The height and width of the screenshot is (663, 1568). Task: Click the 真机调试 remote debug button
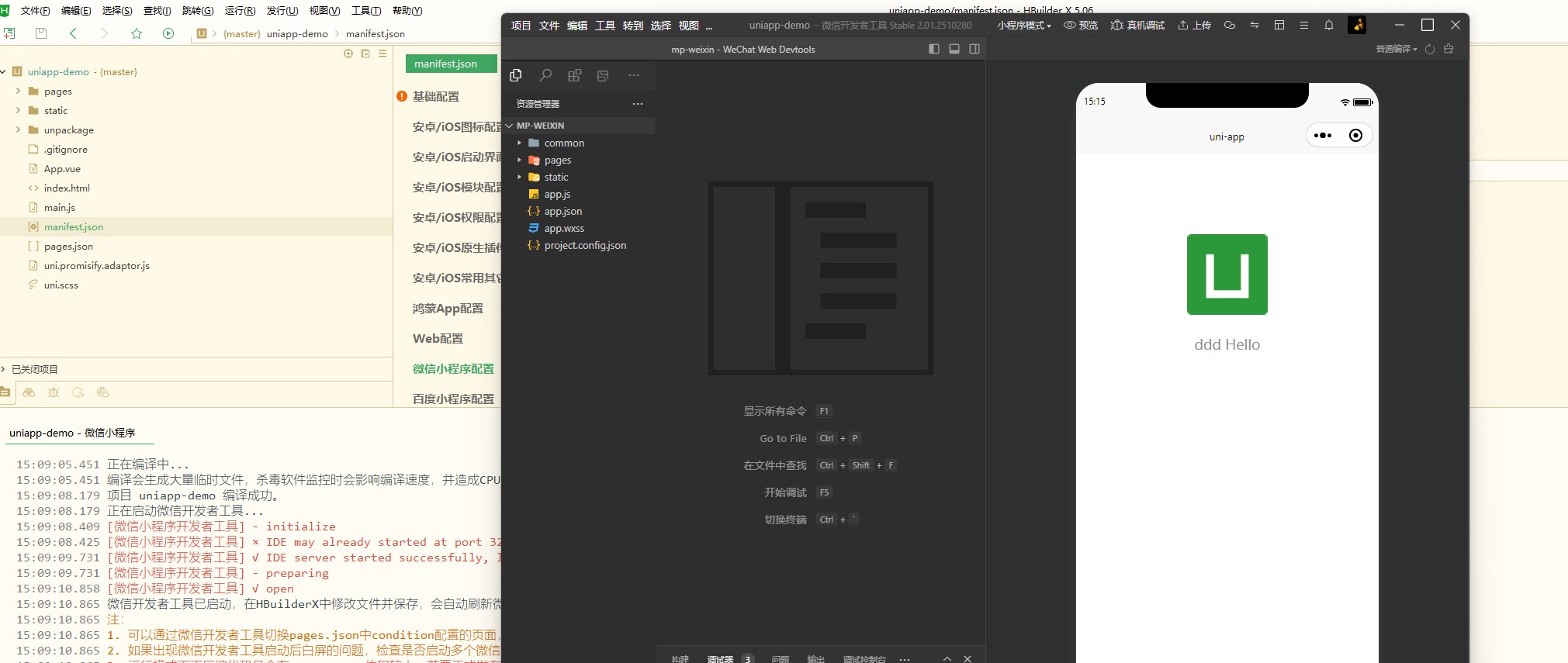[1137, 26]
